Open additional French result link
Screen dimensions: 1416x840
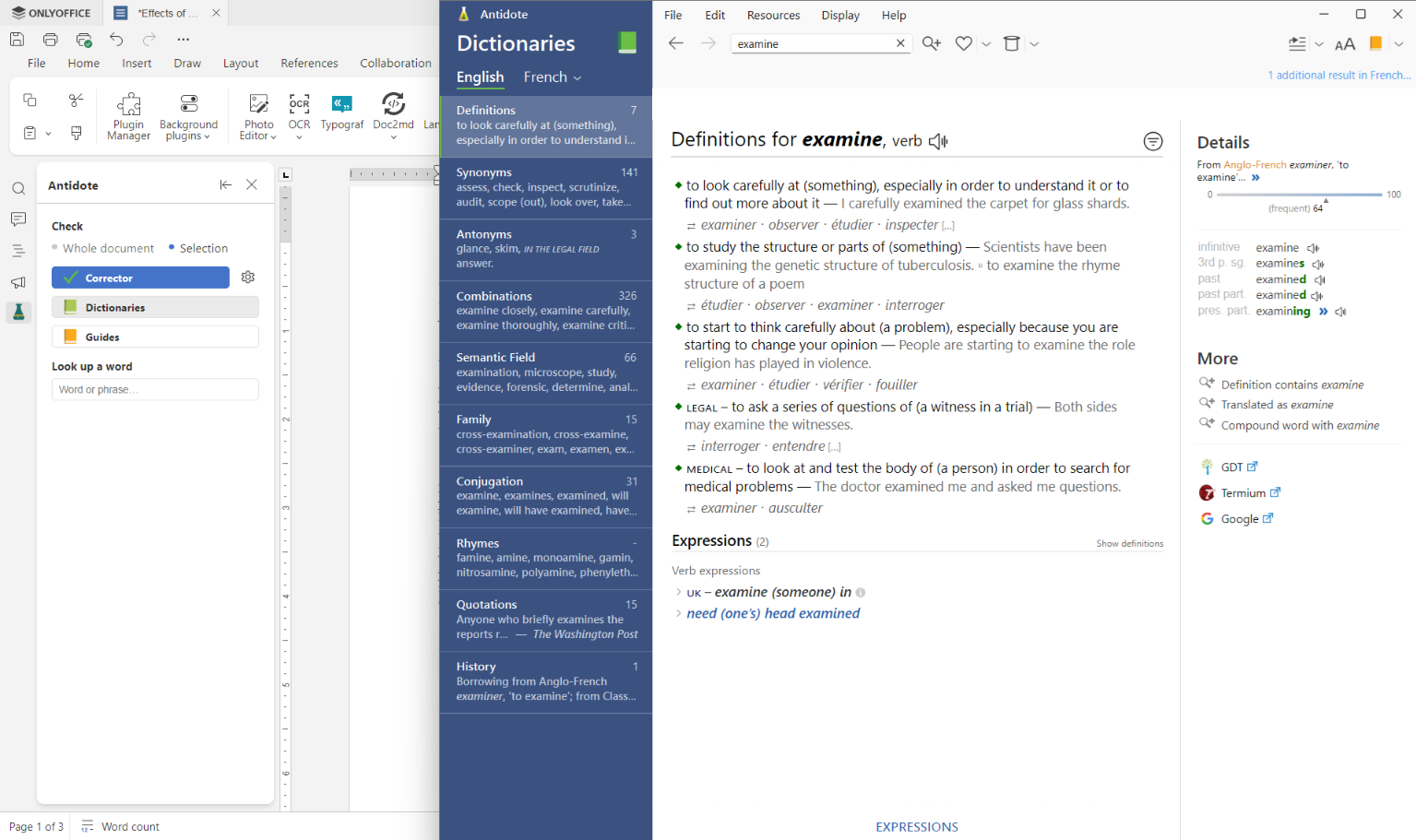(1339, 76)
